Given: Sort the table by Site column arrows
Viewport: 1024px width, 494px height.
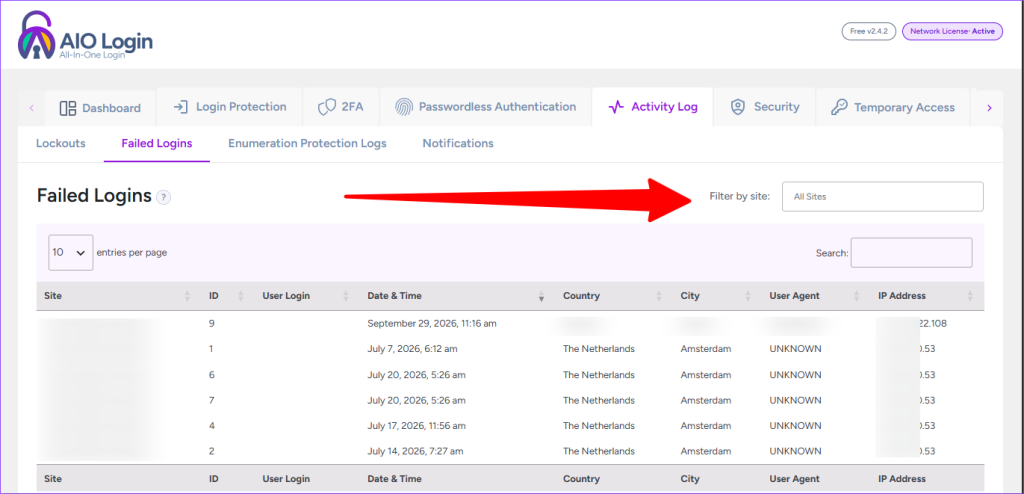Looking at the screenshot, I should 187,296.
